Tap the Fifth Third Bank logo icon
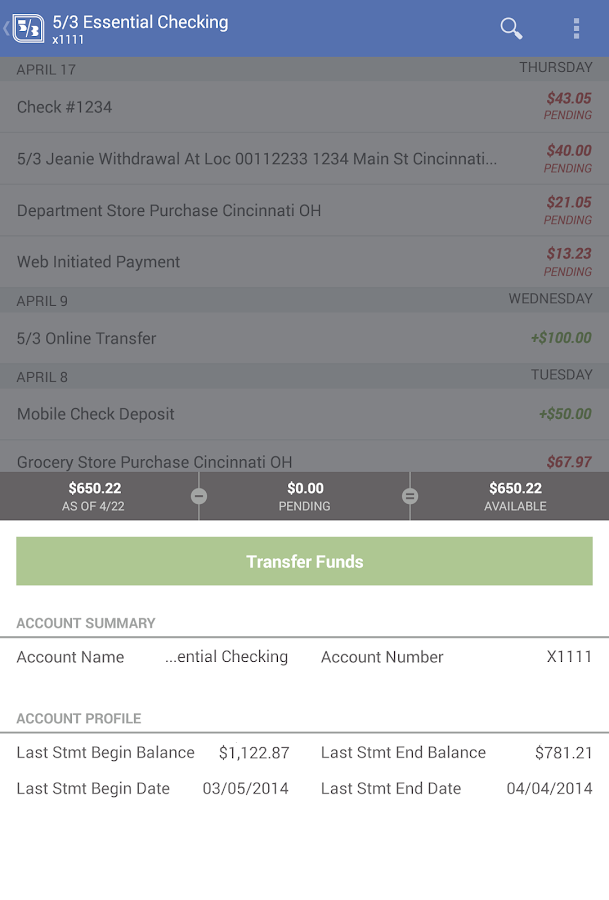The image size is (609, 900). tap(28, 27)
